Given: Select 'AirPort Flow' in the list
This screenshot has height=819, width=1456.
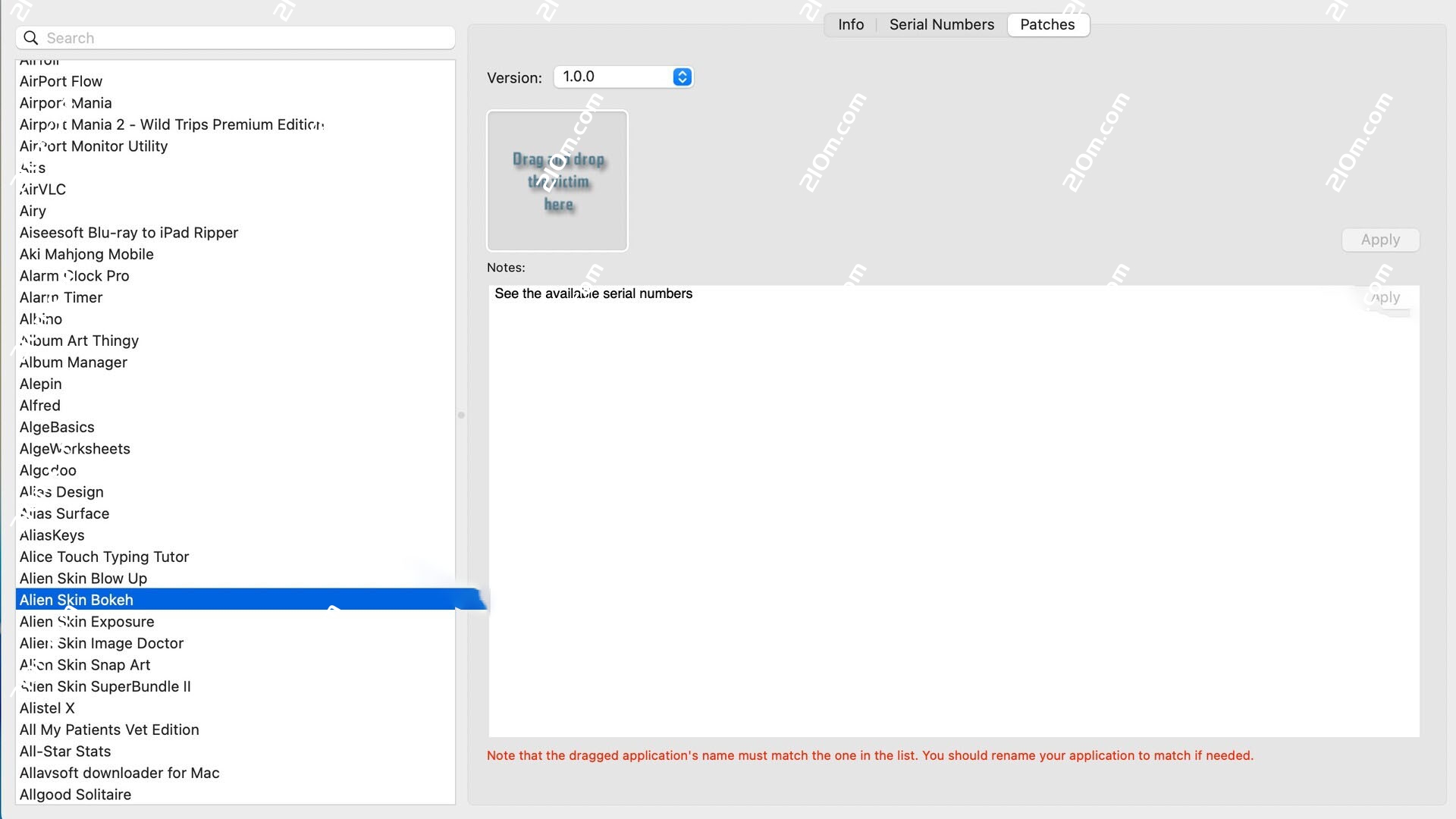Looking at the screenshot, I should [x=235, y=81].
